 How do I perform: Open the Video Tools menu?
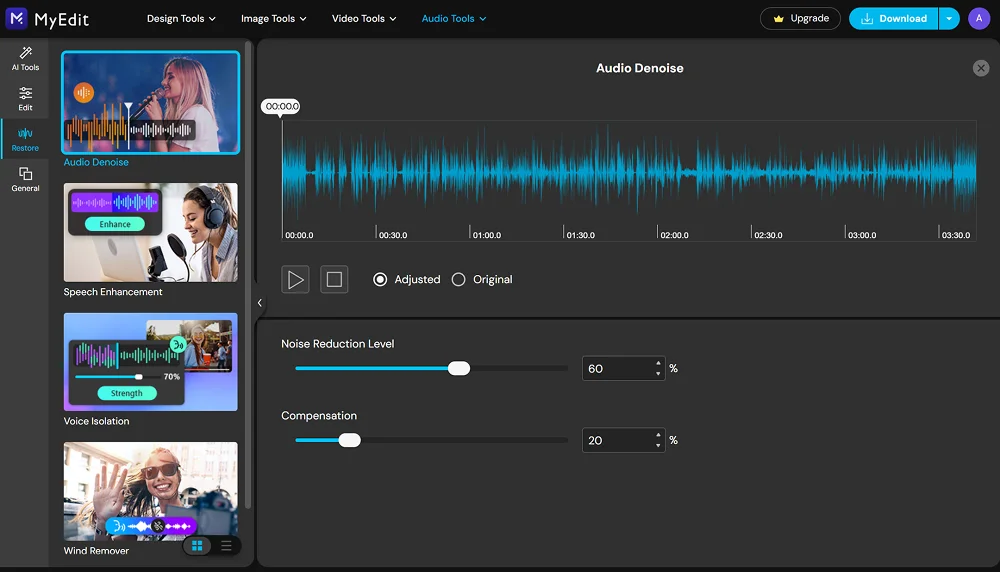pyautogui.click(x=364, y=18)
